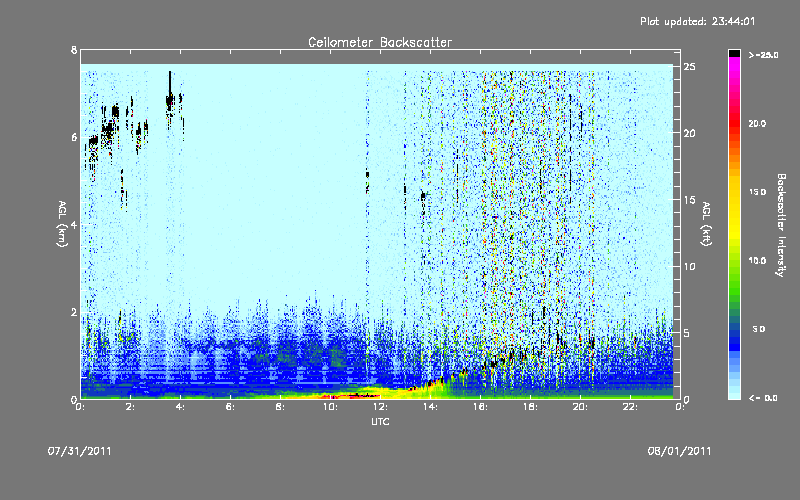800x500 pixels.
Task: Click the start date 07/31/2011
Action: (x=80, y=451)
